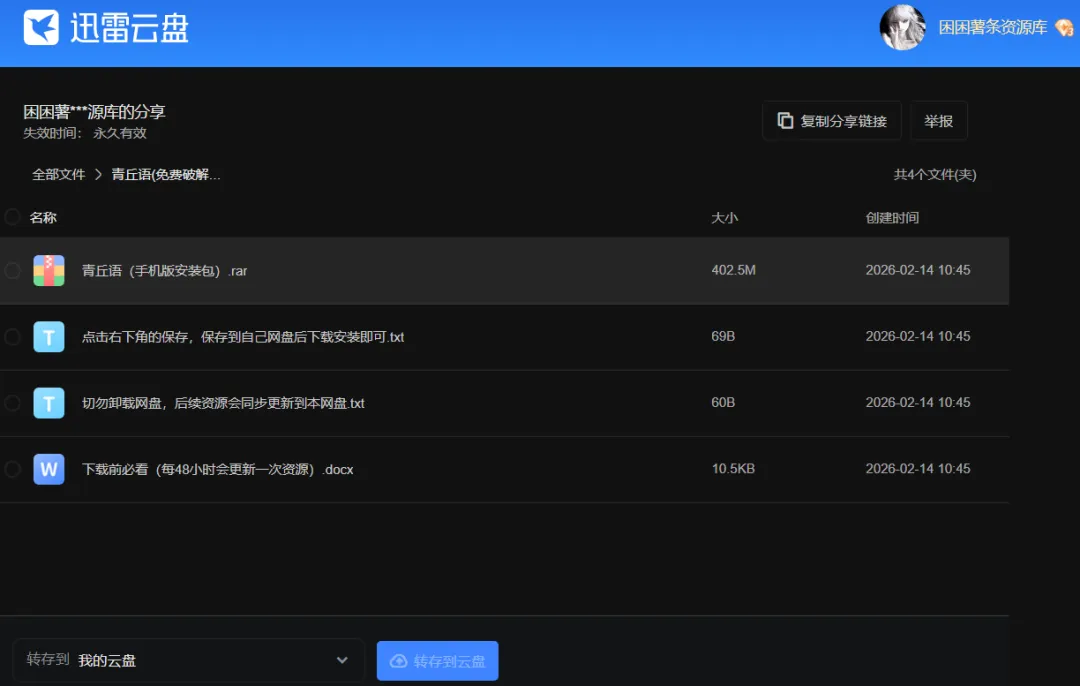The image size is (1080, 686).
Task: Click the 转存到云盘 button
Action: pyautogui.click(x=437, y=661)
